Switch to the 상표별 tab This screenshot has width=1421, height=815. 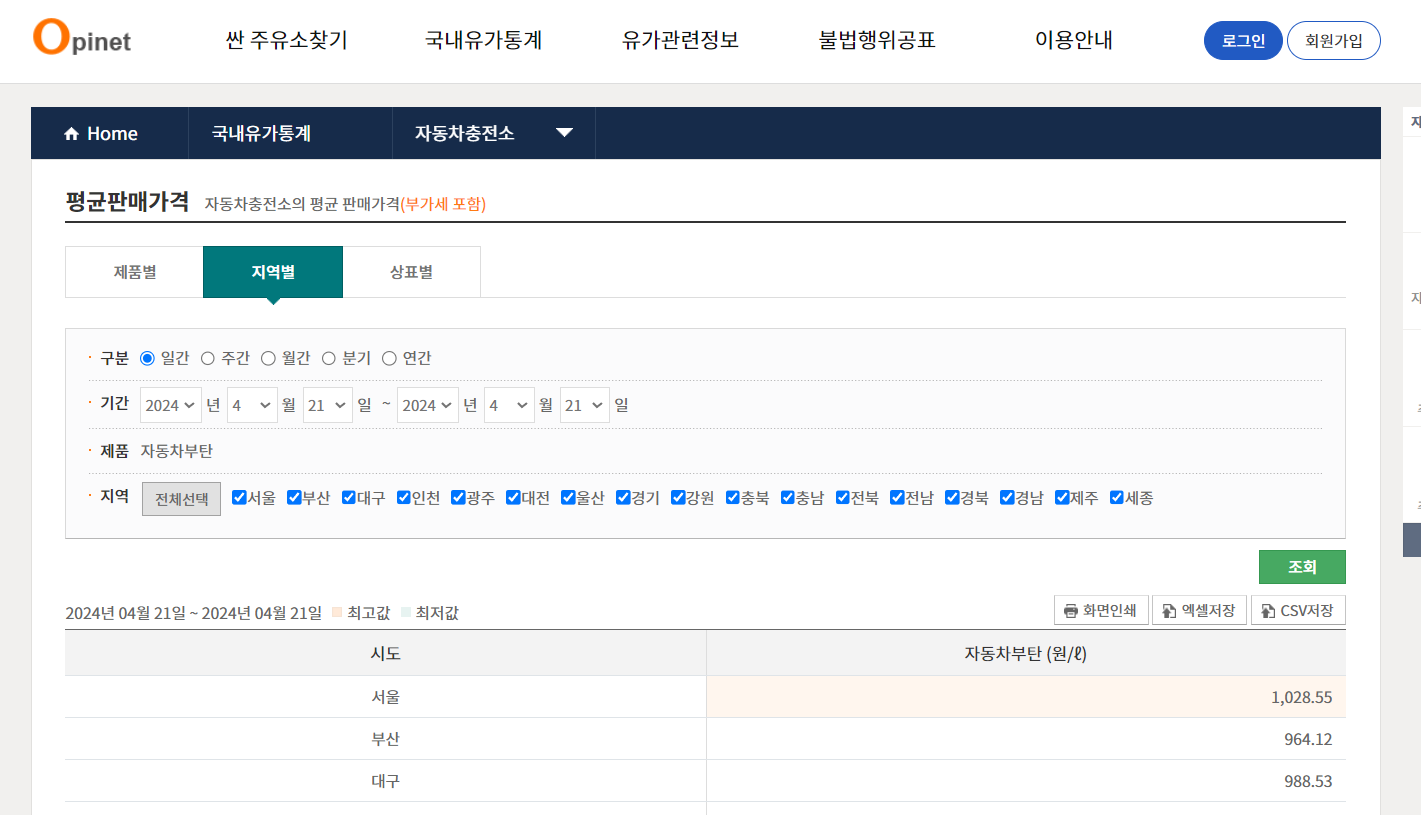point(411,271)
